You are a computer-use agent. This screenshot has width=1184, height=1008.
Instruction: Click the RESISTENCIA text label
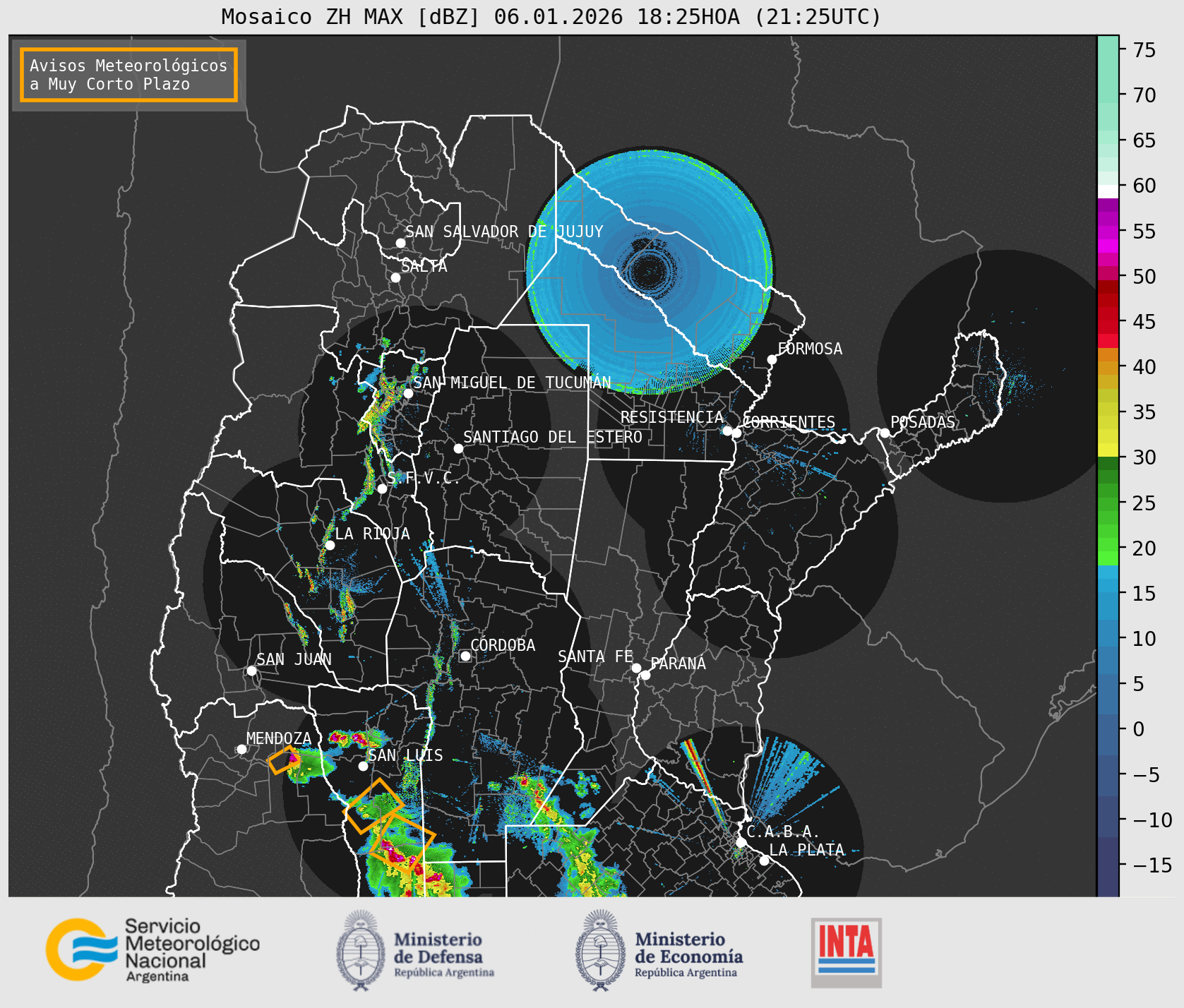[x=672, y=417]
